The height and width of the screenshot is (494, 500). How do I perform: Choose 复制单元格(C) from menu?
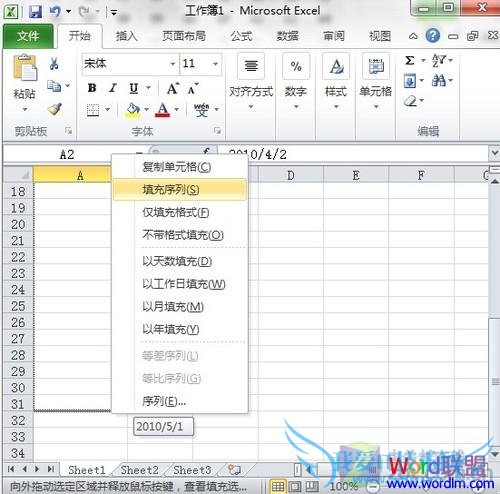click(x=180, y=167)
